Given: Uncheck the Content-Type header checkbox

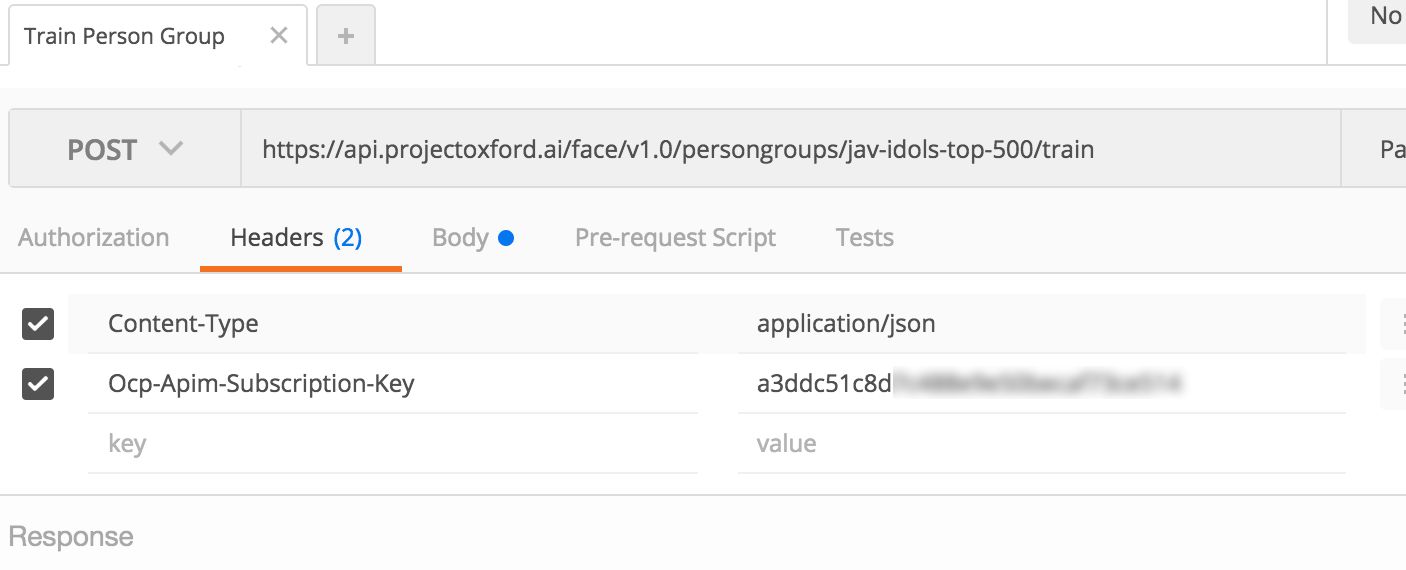Looking at the screenshot, I should 38,324.
